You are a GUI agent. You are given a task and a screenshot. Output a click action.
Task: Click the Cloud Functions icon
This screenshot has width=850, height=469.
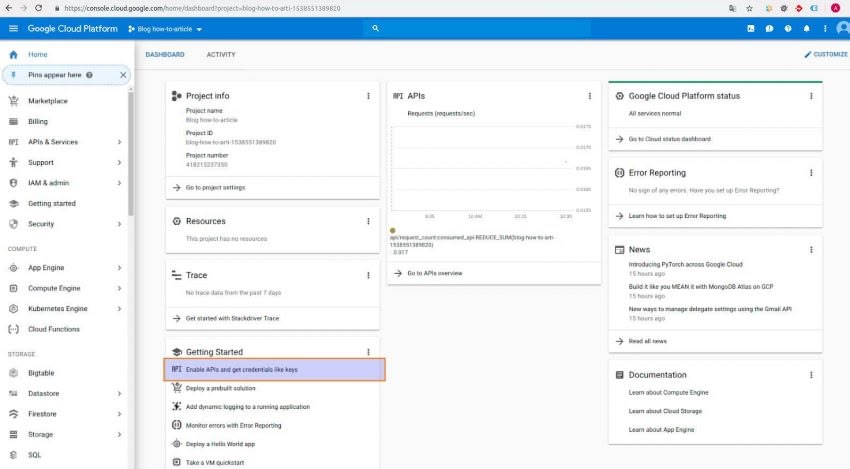(x=14, y=329)
